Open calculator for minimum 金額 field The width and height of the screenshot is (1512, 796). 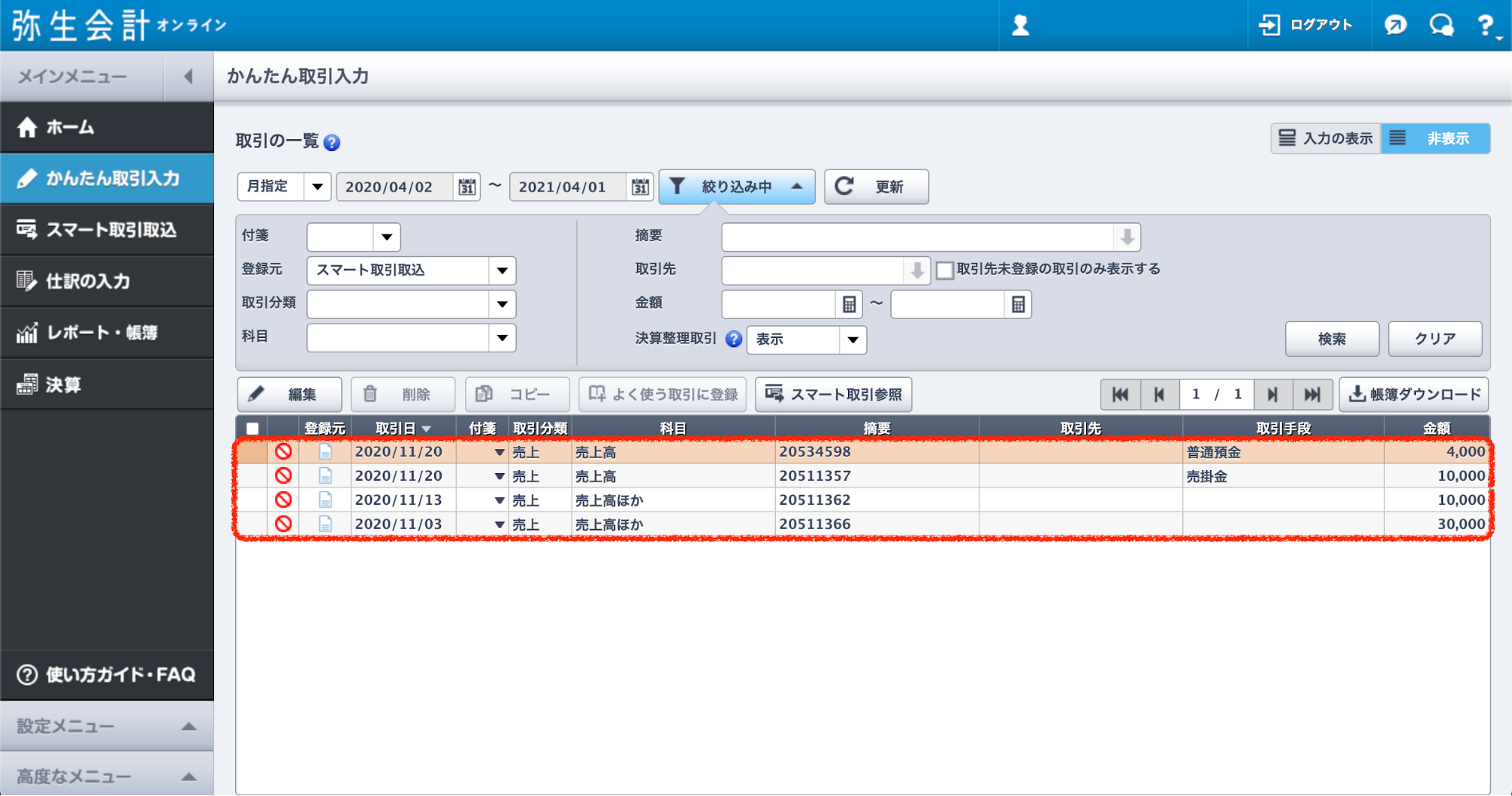(x=849, y=305)
